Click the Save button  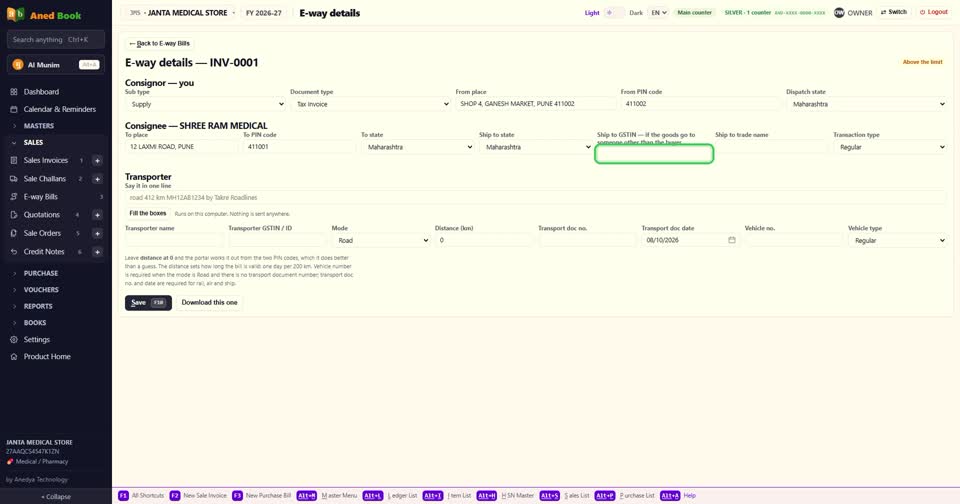click(x=148, y=303)
